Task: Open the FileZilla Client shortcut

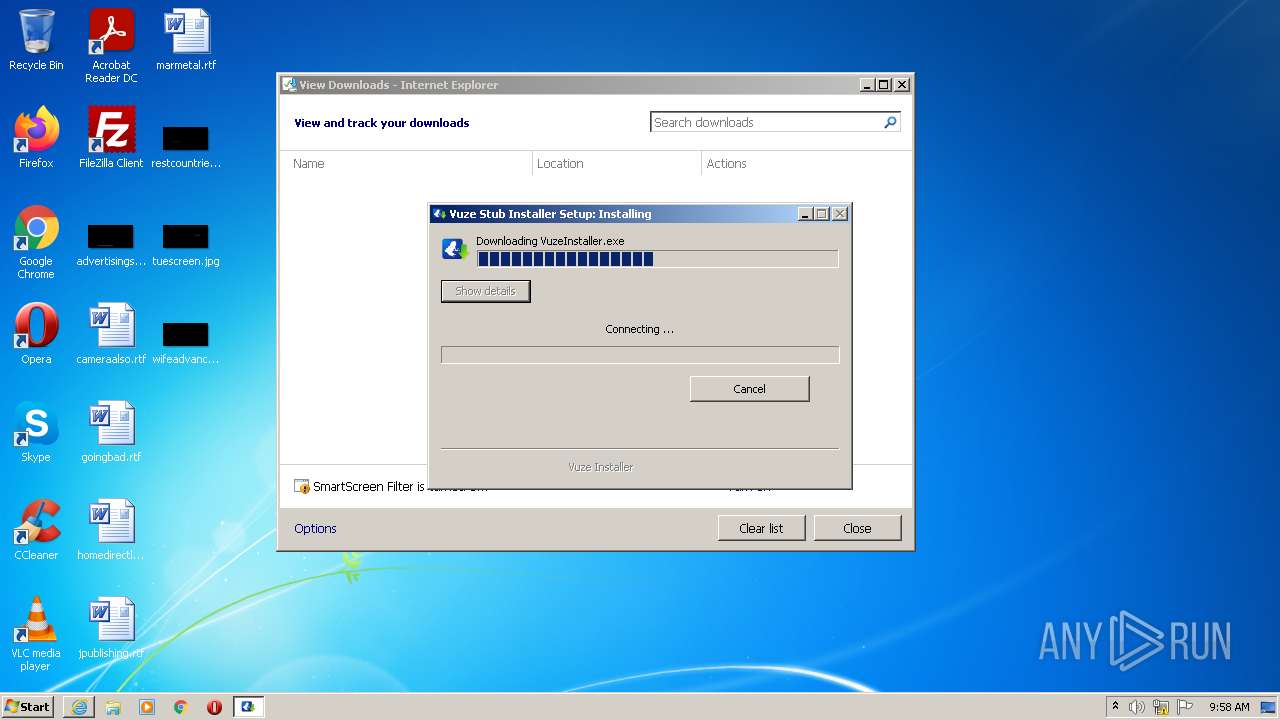Action: (x=111, y=138)
